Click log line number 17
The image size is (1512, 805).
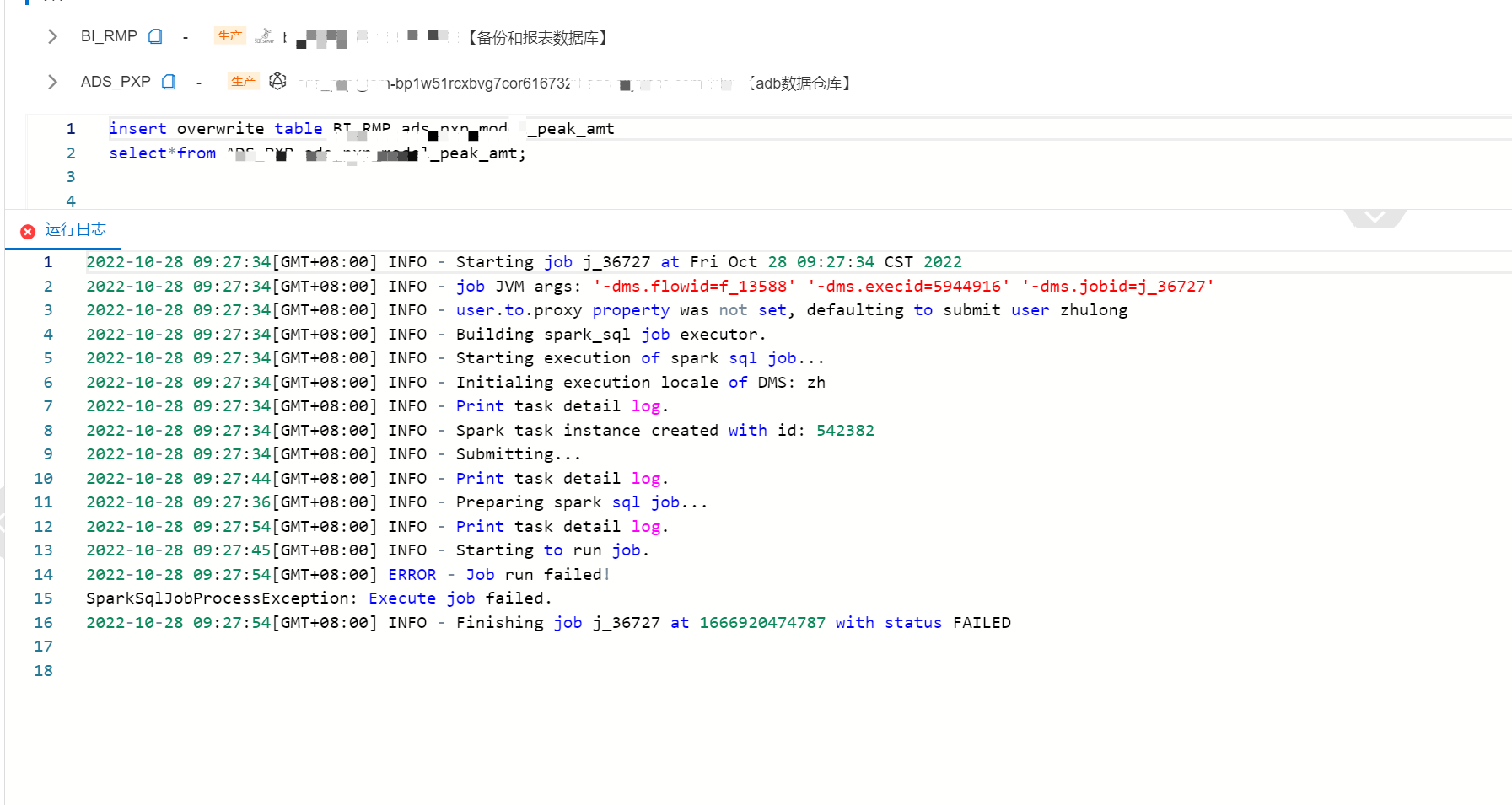[x=43, y=647]
